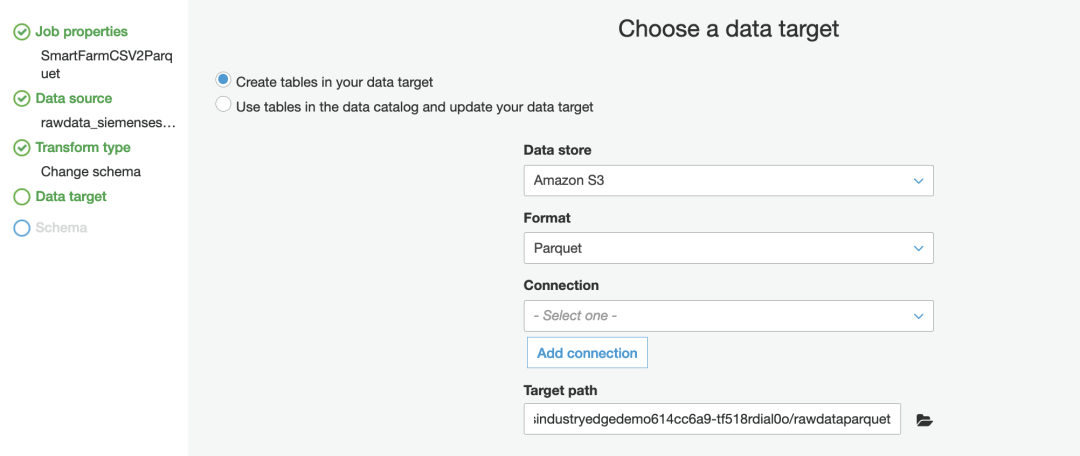Image resolution: width=1080 pixels, height=456 pixels.
Task: Open the Data store dropdown
Action: click(728, 181)
